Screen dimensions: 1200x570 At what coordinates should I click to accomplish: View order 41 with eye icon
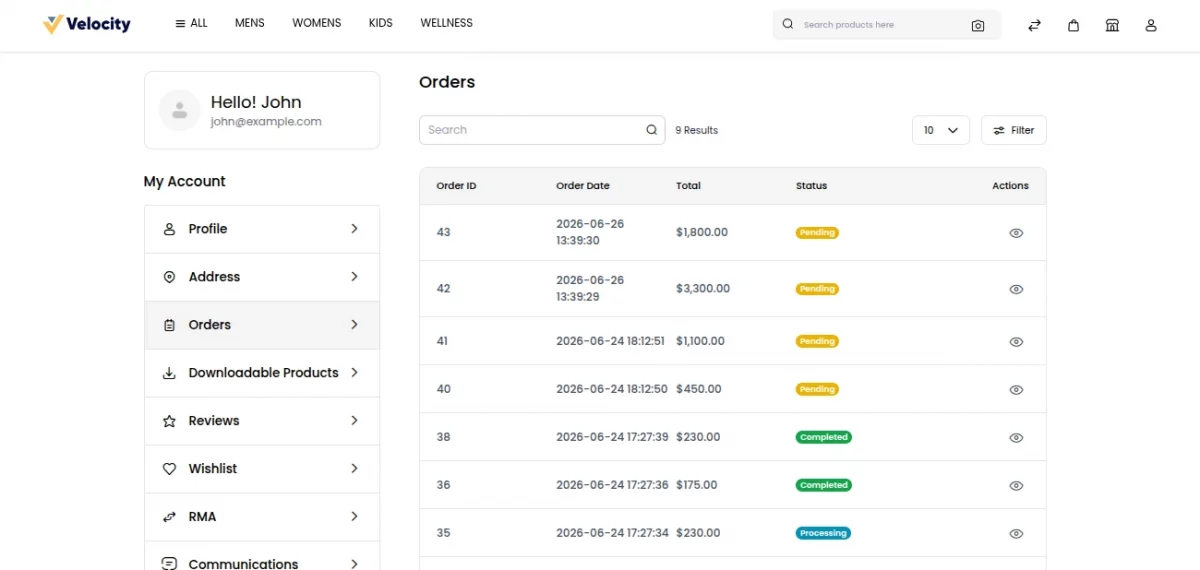[x=1016, y=342]
